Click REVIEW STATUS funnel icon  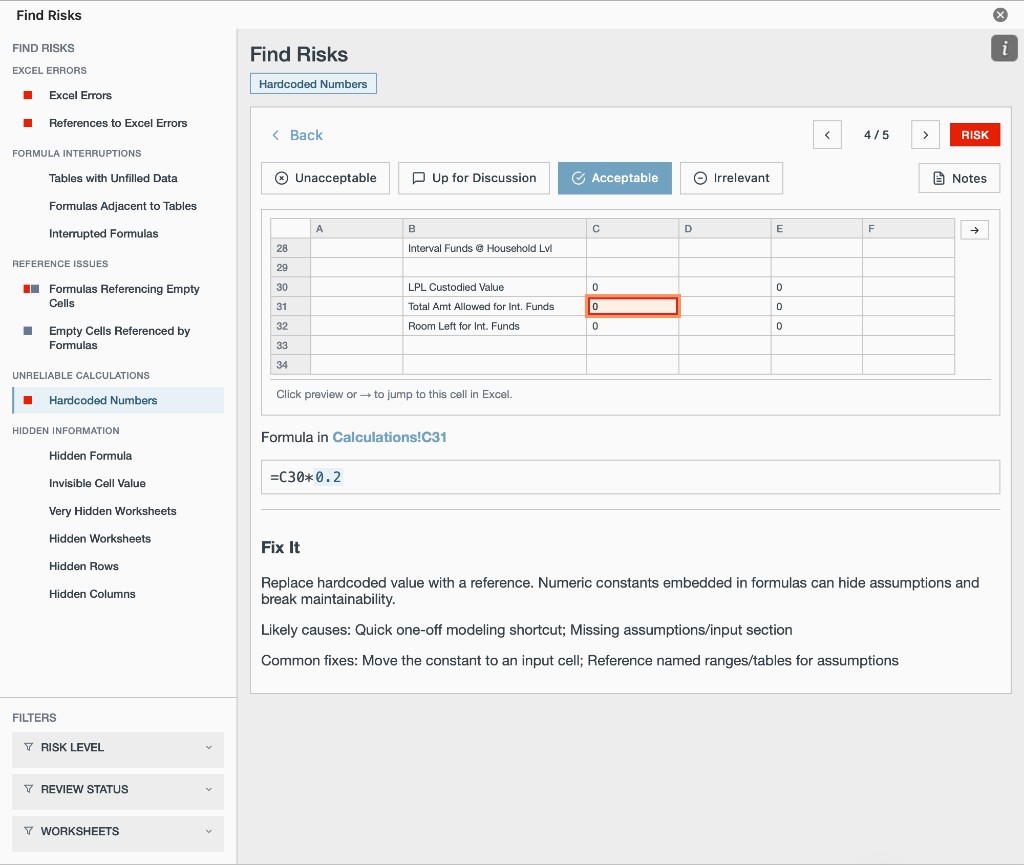pos(29,789)
